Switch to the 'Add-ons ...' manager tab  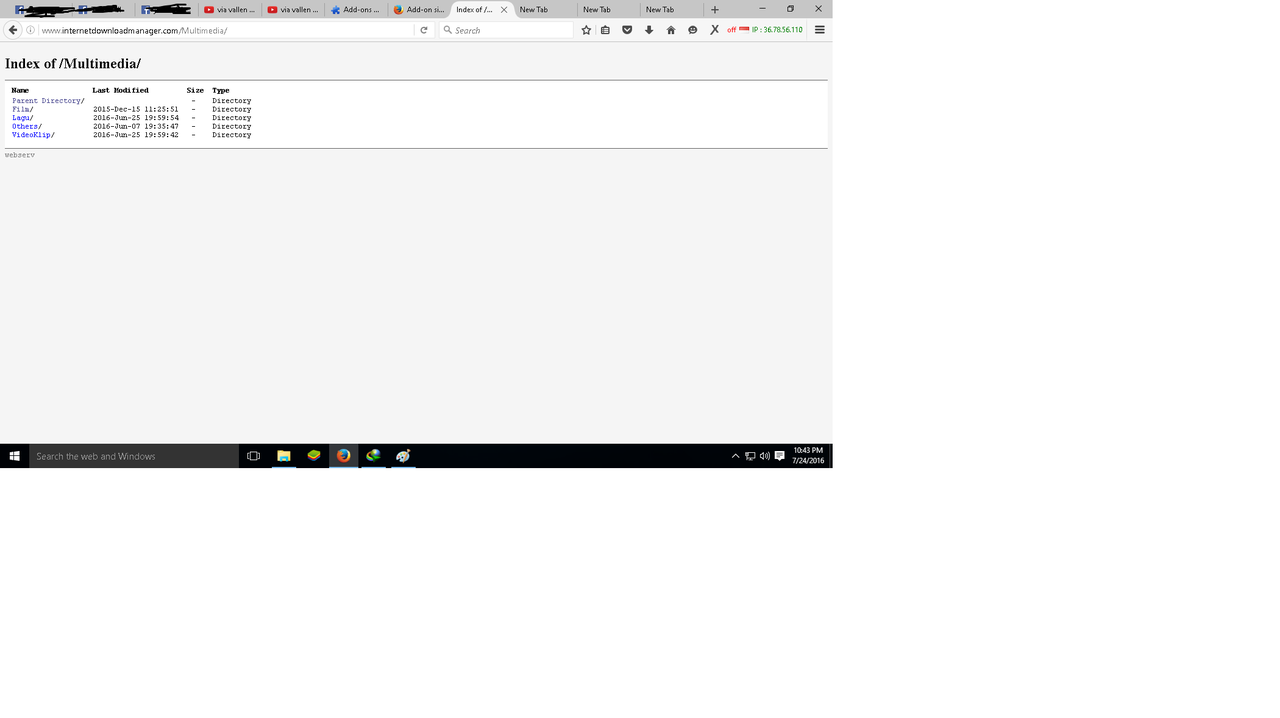pyautogui.click(x=356, y=10)
